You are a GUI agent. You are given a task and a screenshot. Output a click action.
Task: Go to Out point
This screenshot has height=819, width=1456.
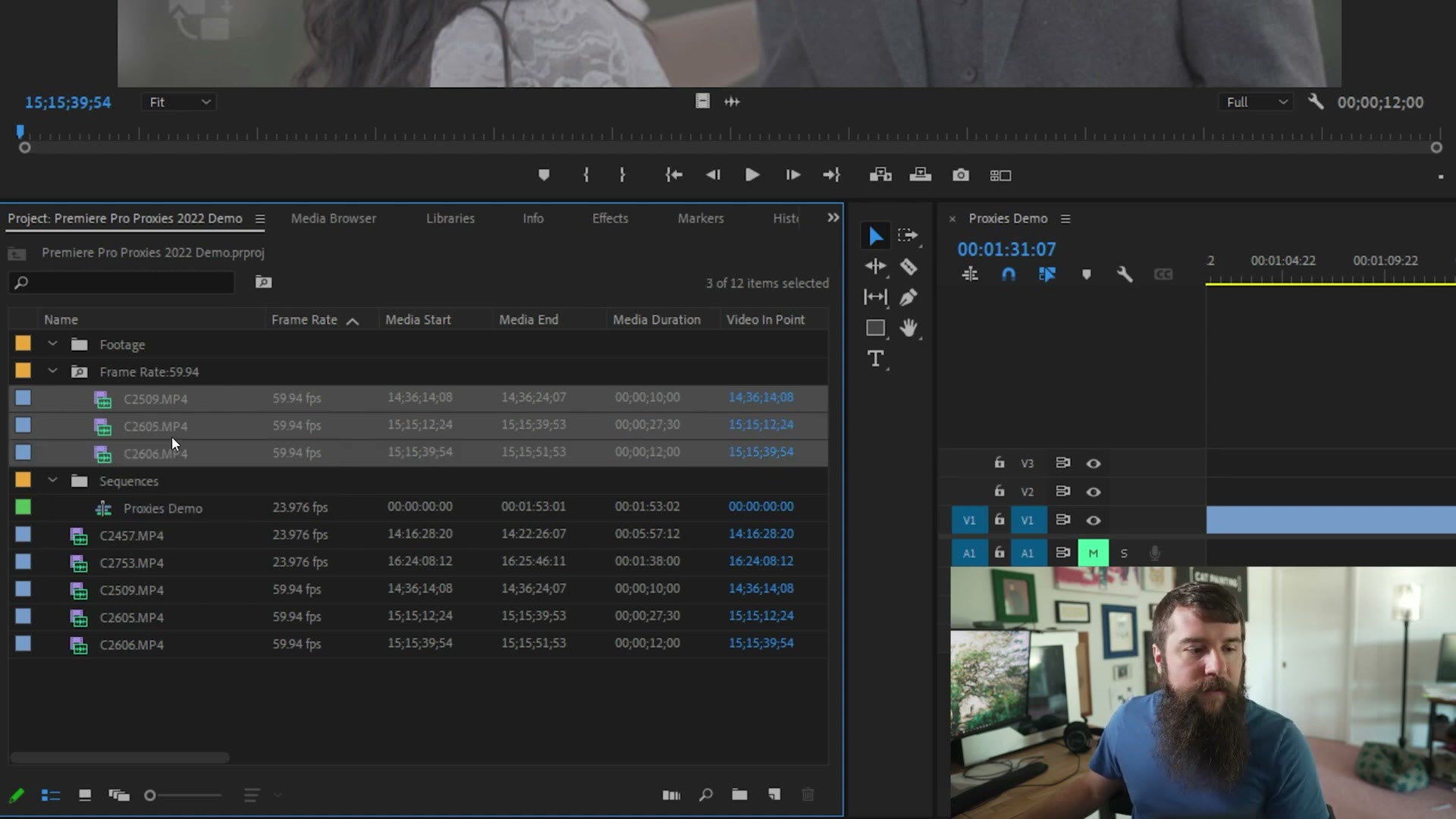(x=832, y=175)
